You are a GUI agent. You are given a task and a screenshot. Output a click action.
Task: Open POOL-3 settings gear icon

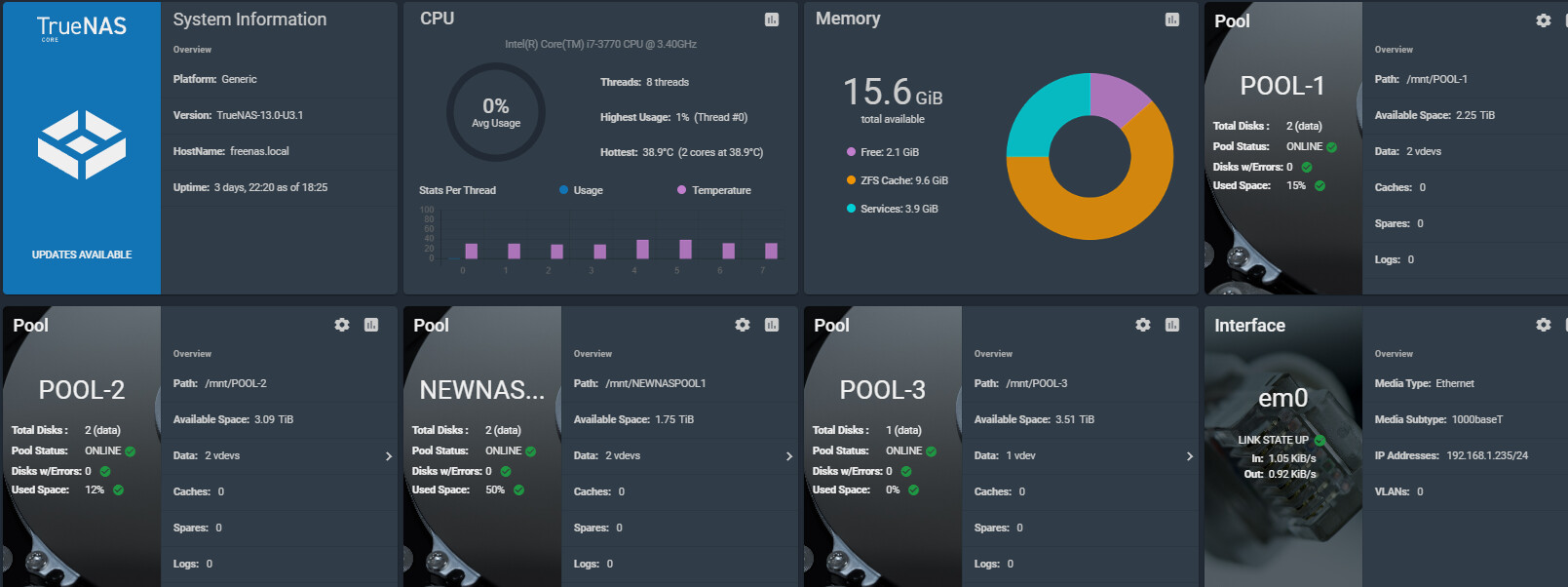pos(1143,325)
